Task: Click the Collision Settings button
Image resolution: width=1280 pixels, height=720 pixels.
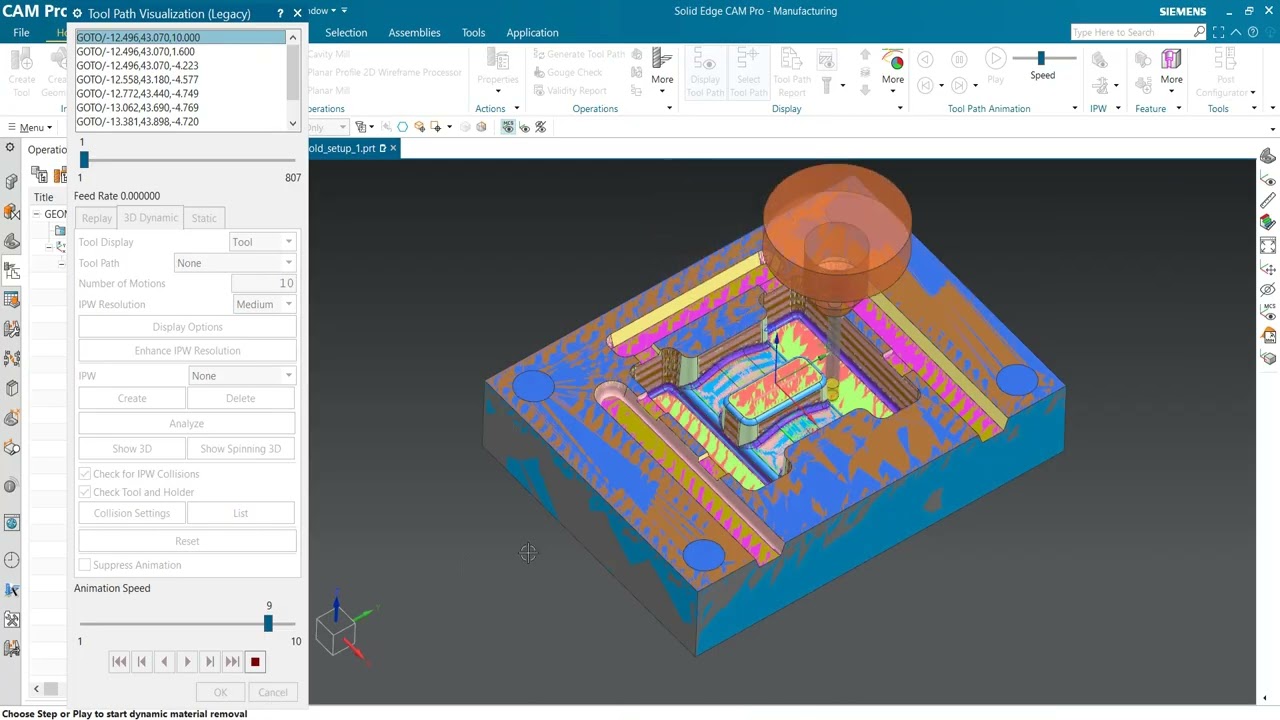Action: 132,513
